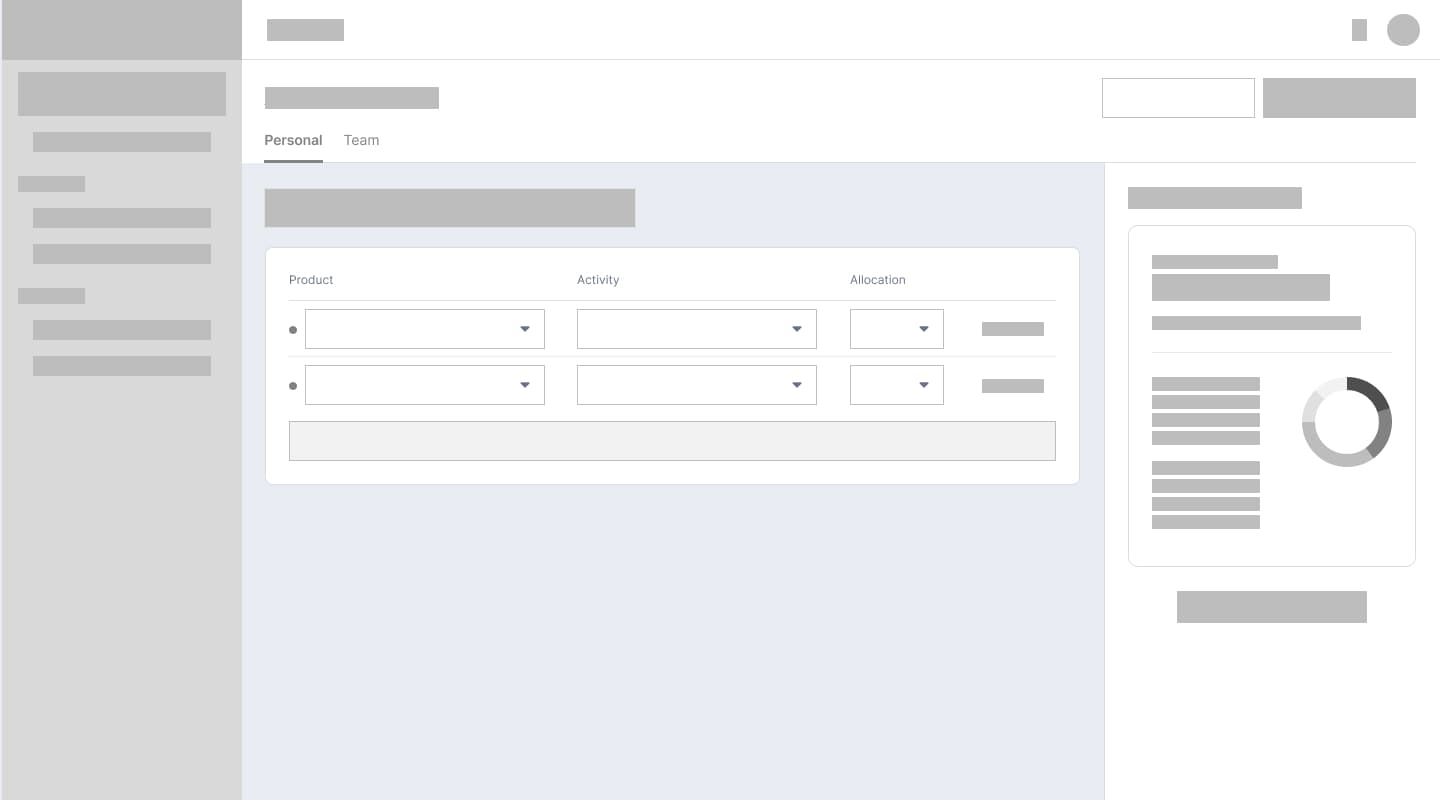Expand the second row's Activity dropdown
This screenshot has height=800, width=1440.
click(697, 385)
